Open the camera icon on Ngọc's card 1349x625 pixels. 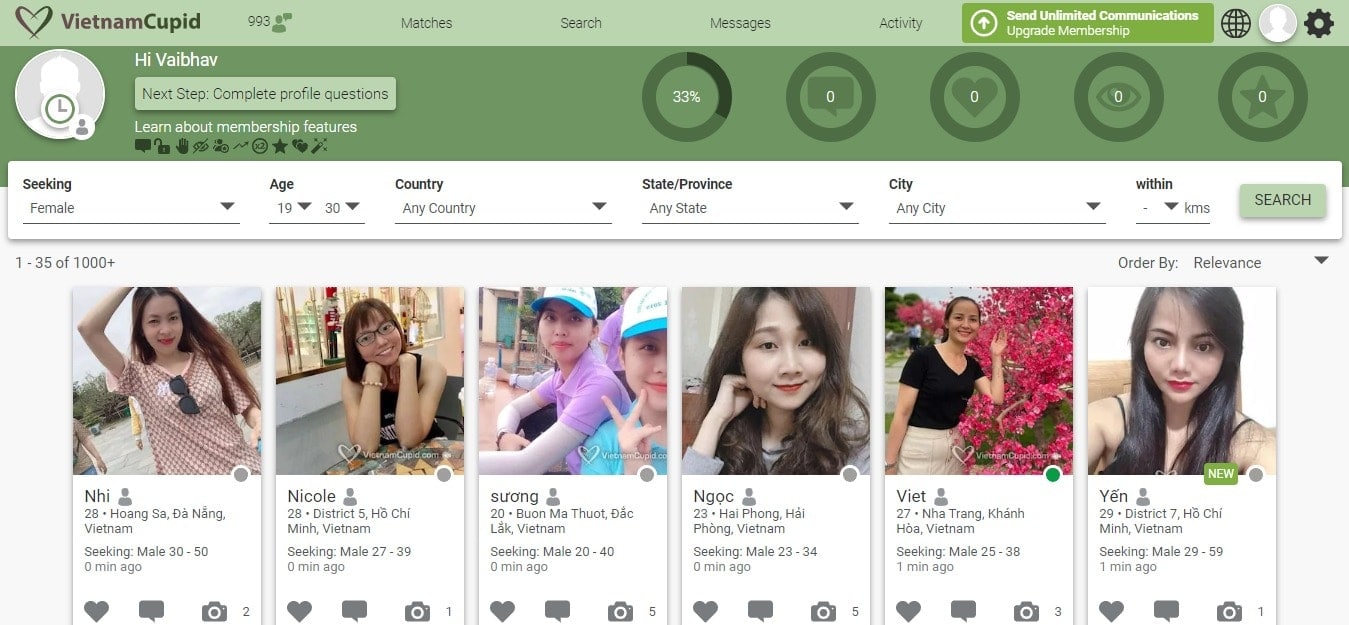pos(823,611)
